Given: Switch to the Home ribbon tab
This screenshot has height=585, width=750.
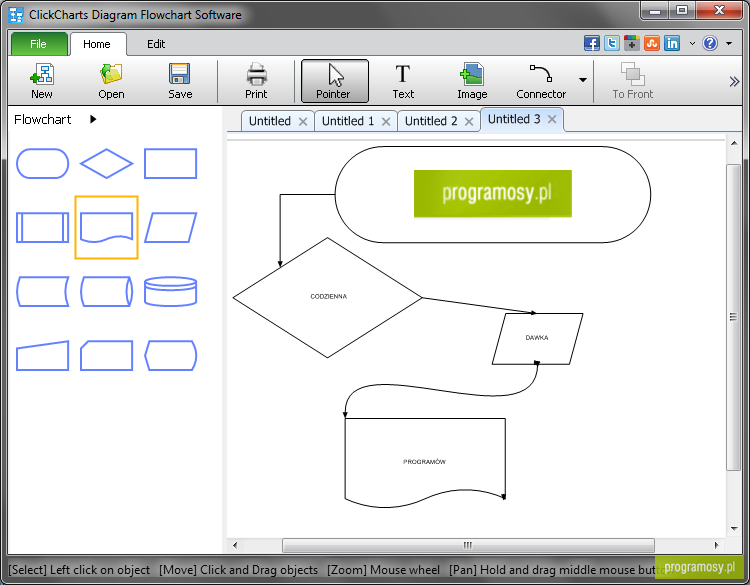Looking at the screenshot, I should (98, 44).
